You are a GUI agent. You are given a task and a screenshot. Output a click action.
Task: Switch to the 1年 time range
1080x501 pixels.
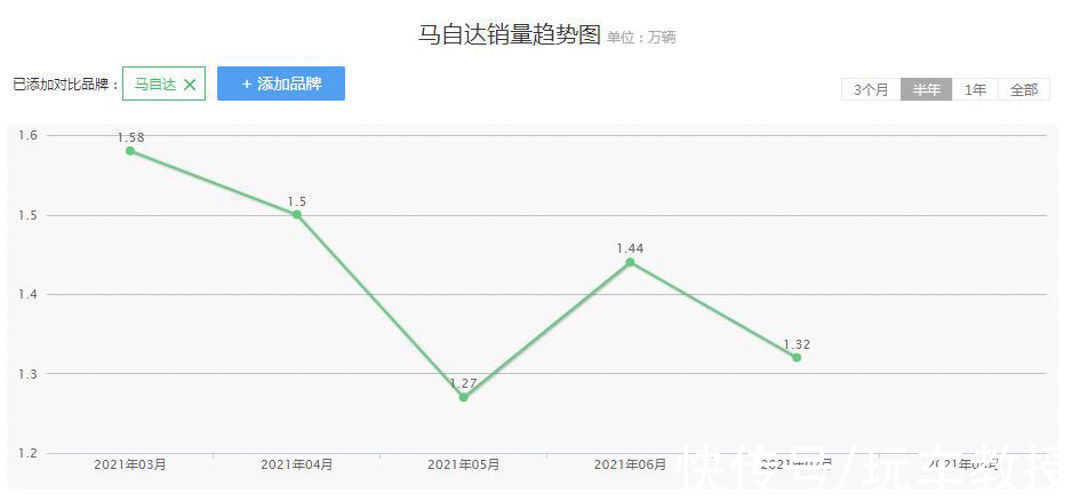click(975, 90)
